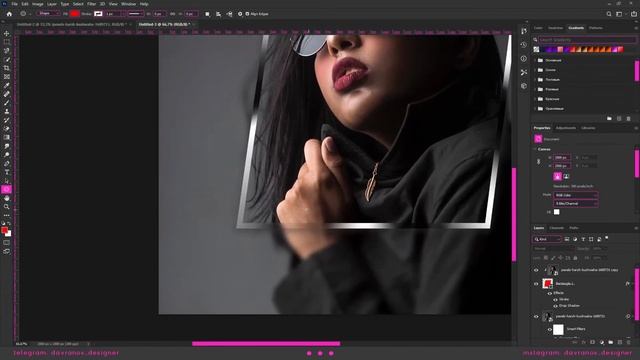Open the 8 Bits/Channel dropdown
The height and width of the screenshot is (360, 640).
(x=576, y=203)
